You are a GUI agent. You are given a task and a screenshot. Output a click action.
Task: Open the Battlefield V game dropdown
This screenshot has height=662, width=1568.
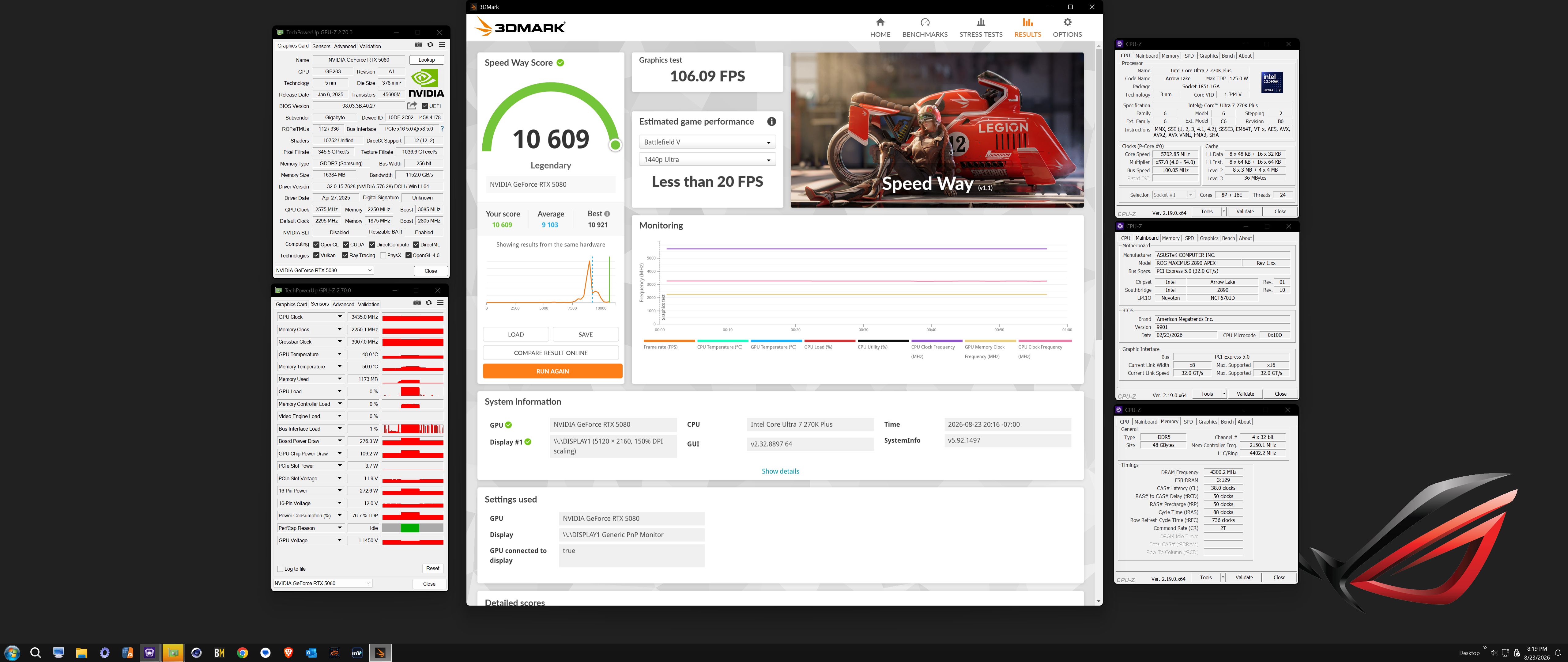click(707, 142)
